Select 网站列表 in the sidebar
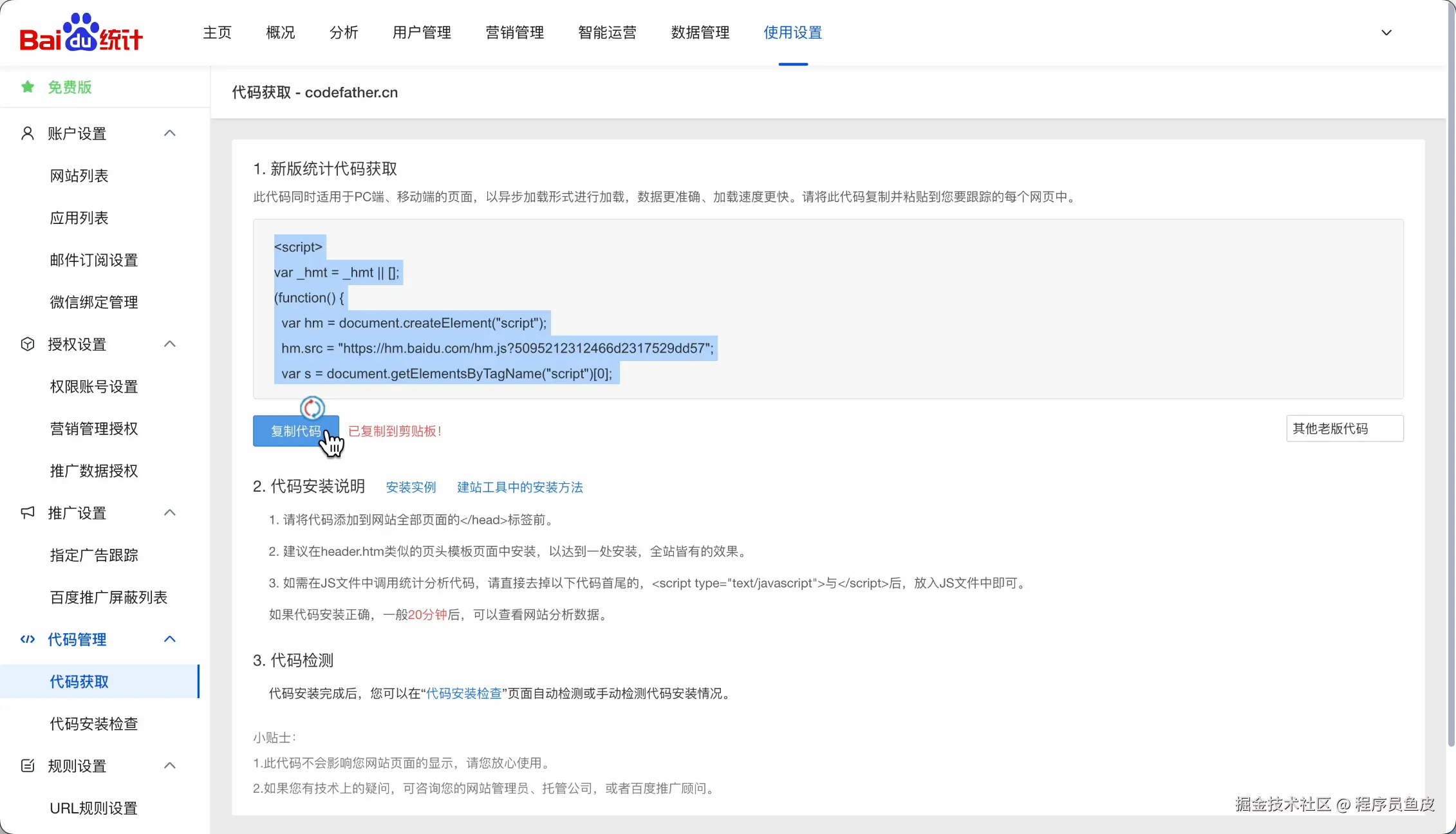The height and width of the screenshot is (834, 1456). point(79,176)
